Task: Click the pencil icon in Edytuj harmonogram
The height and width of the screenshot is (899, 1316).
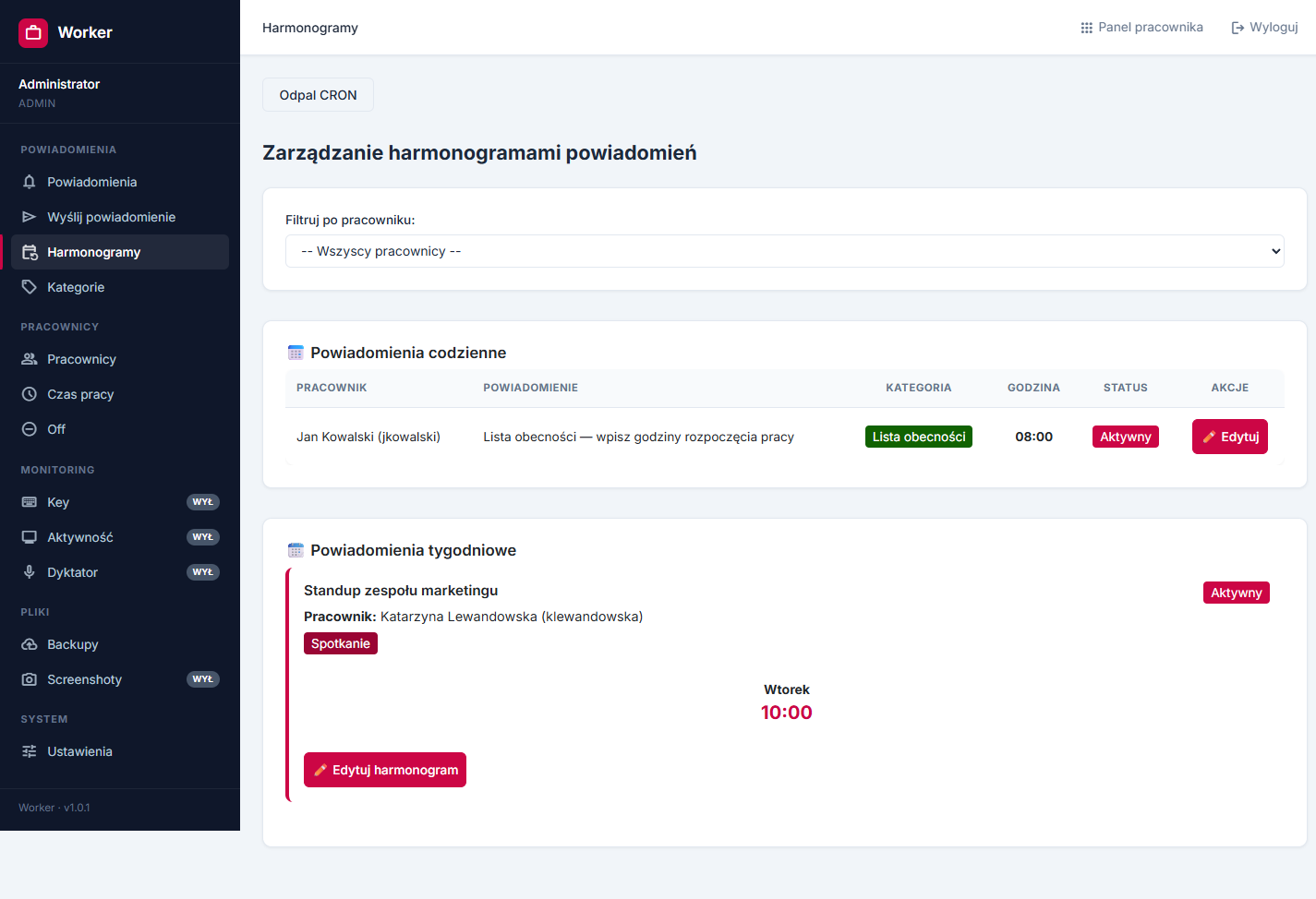Action: coord(320,770)
